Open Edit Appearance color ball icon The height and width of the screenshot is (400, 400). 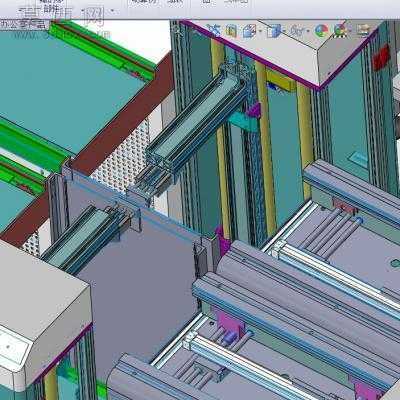click(x=322, y=31)
